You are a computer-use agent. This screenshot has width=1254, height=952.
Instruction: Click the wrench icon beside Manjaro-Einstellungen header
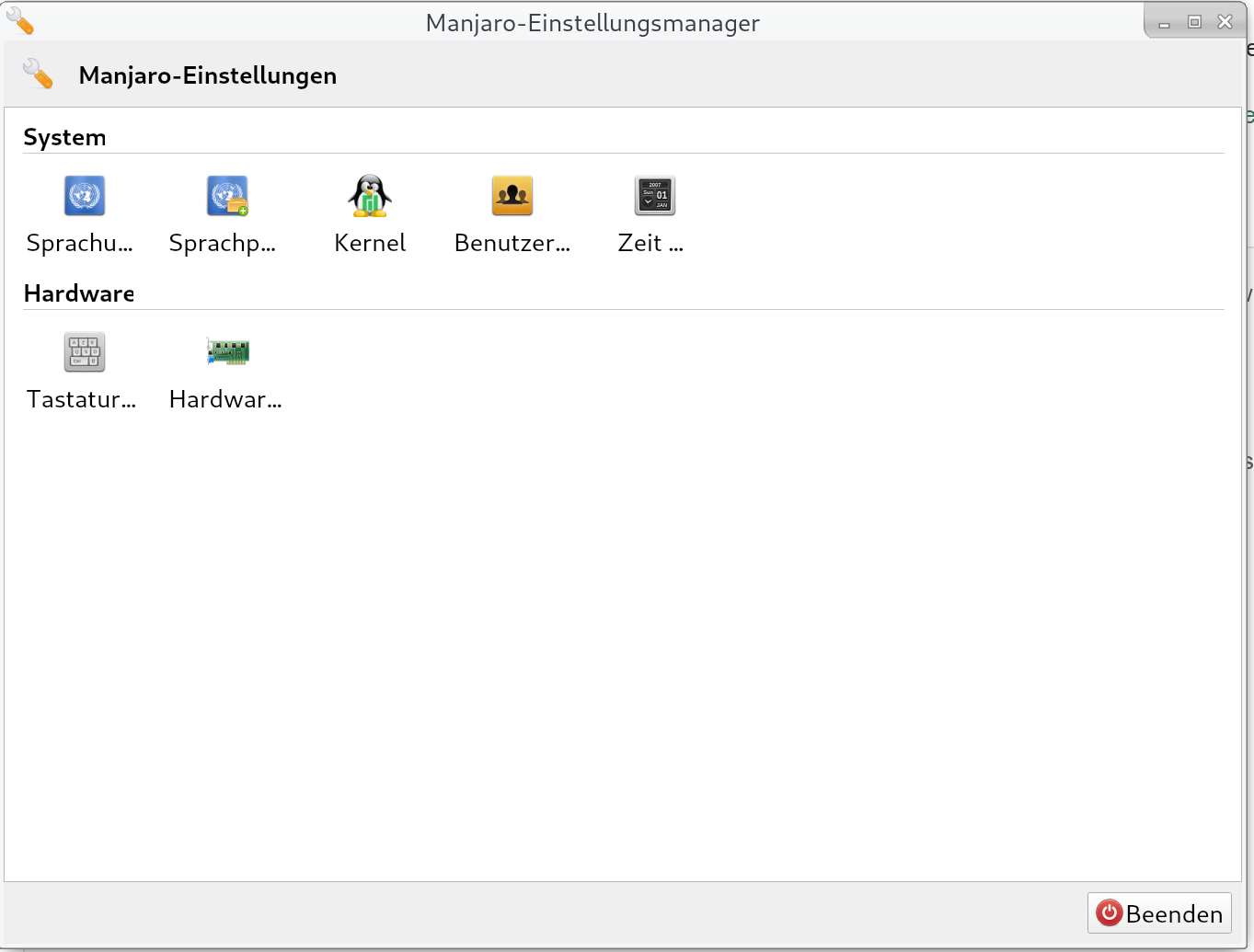tap(39, 75)
